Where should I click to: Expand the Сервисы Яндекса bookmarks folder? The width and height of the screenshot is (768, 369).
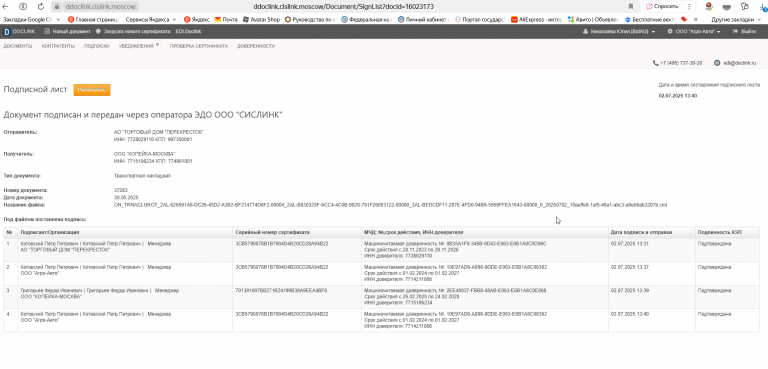tap(151, 20)
